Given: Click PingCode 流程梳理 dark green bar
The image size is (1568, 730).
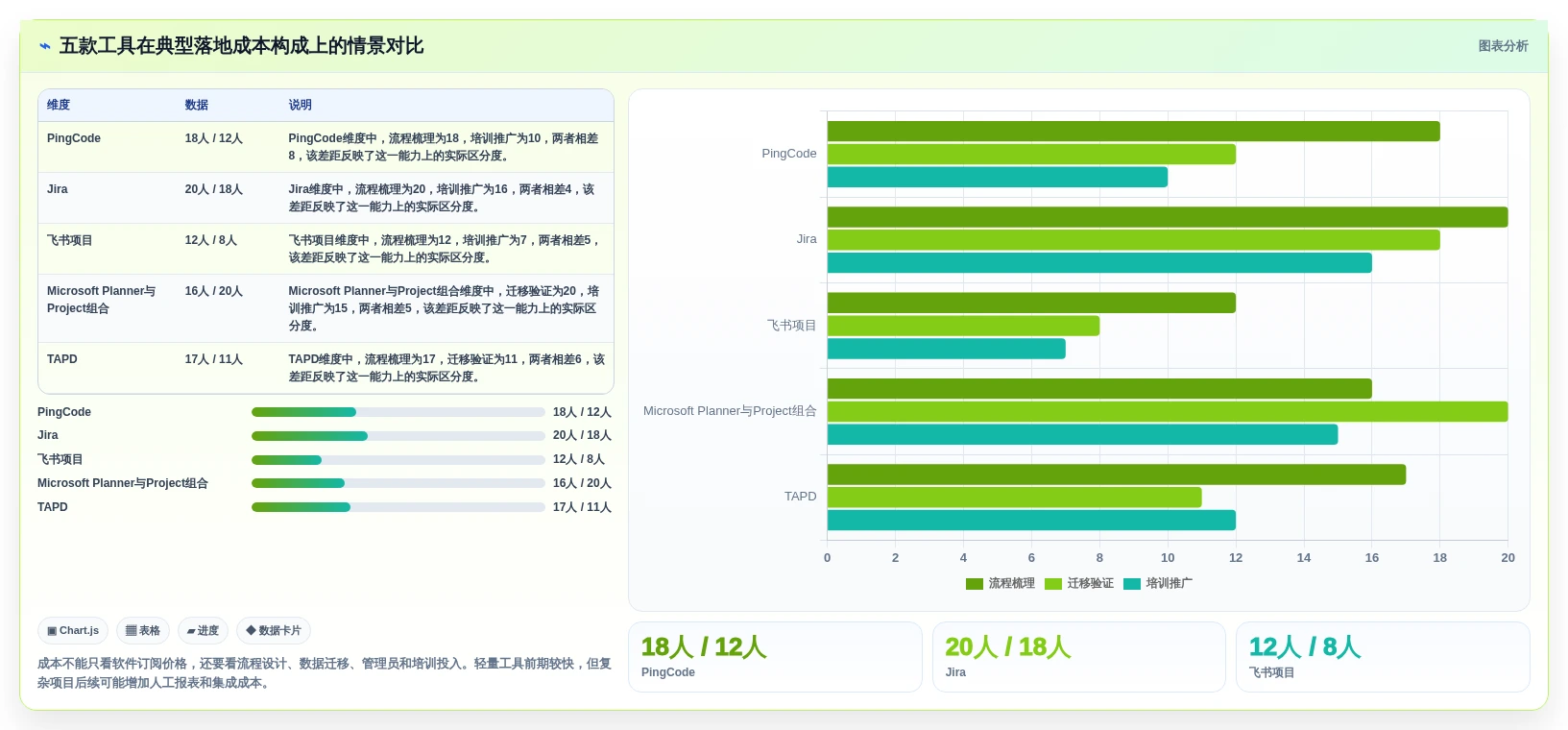Looking at the screenshot, I should pos(1133,132).
